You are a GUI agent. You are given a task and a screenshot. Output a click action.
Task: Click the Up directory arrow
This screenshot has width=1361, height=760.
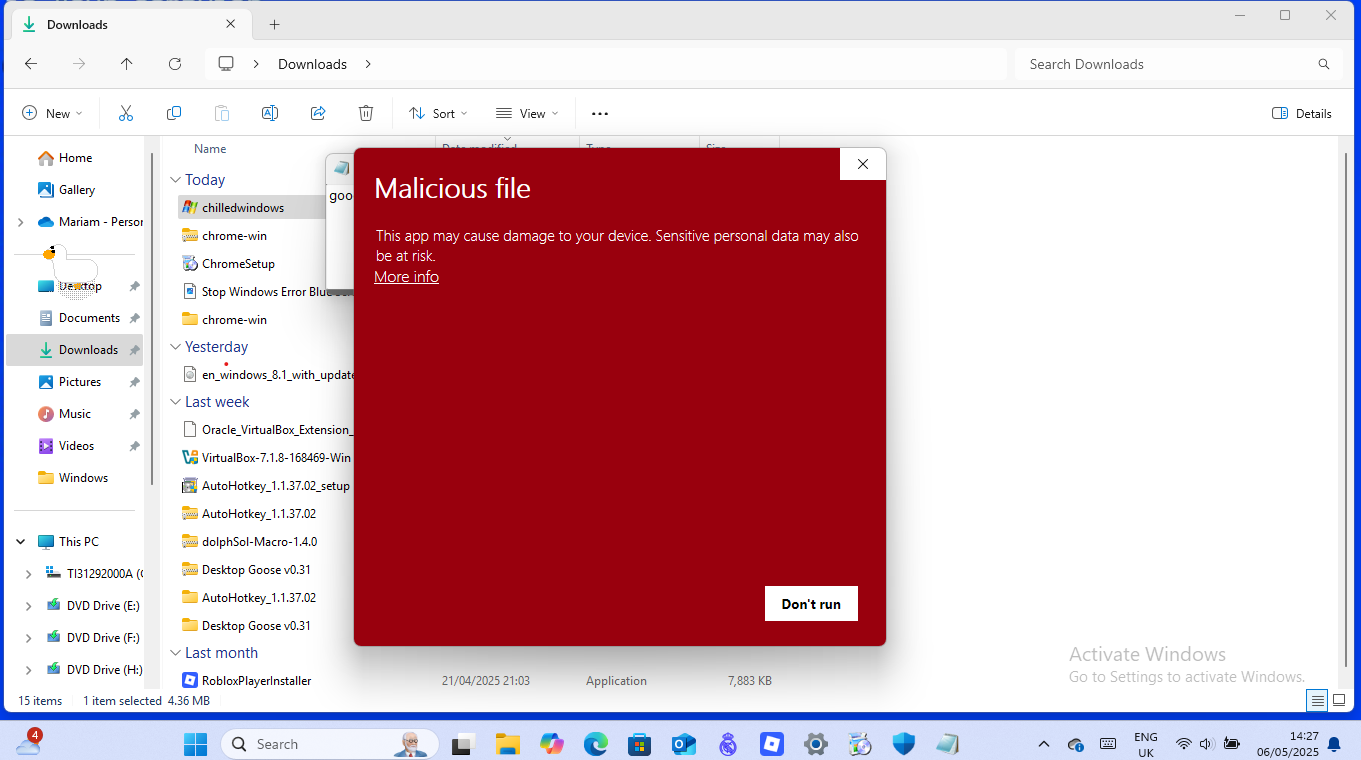(x=127, y=64)
